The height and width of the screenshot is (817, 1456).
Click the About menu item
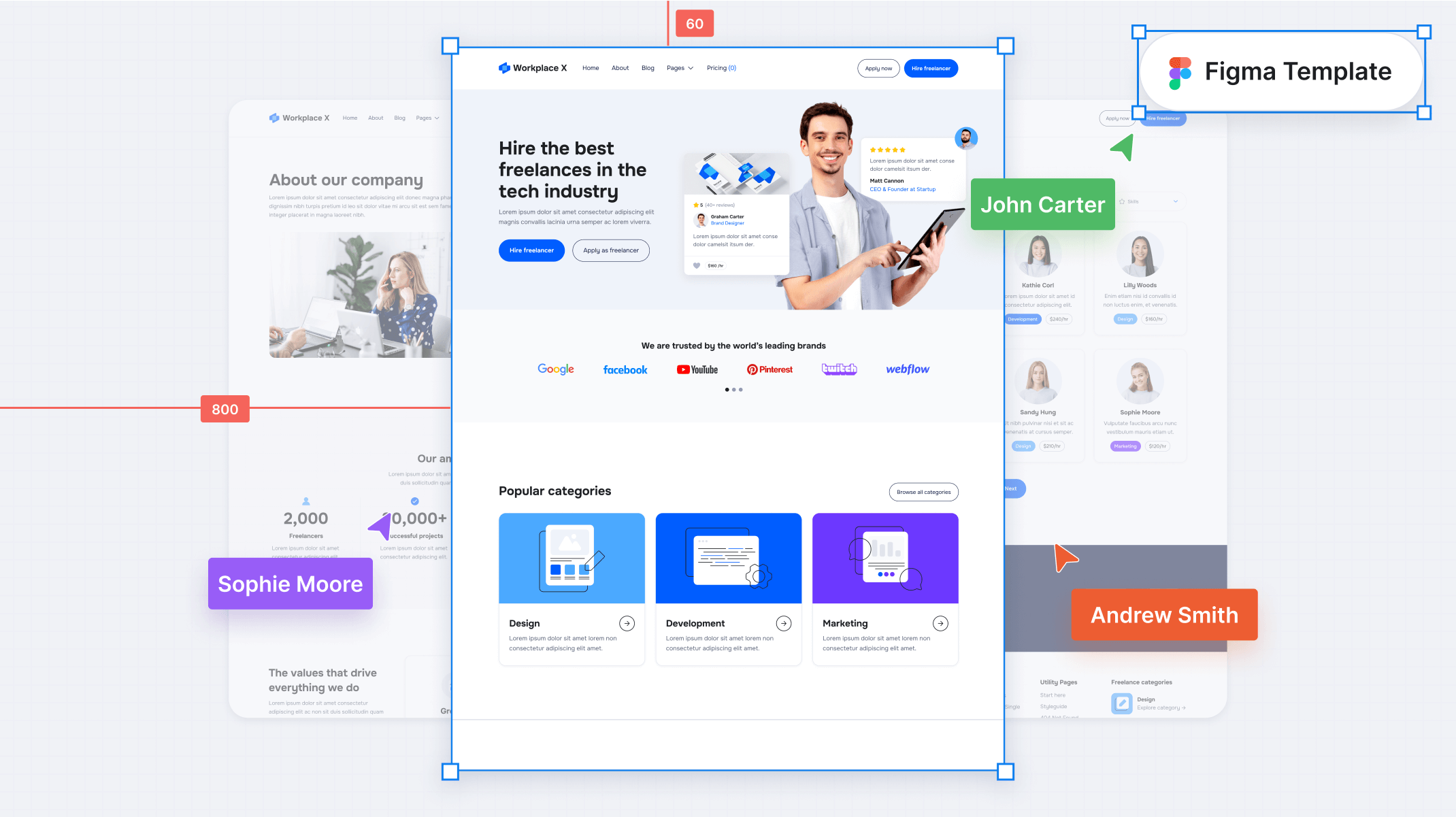point(620,68)
